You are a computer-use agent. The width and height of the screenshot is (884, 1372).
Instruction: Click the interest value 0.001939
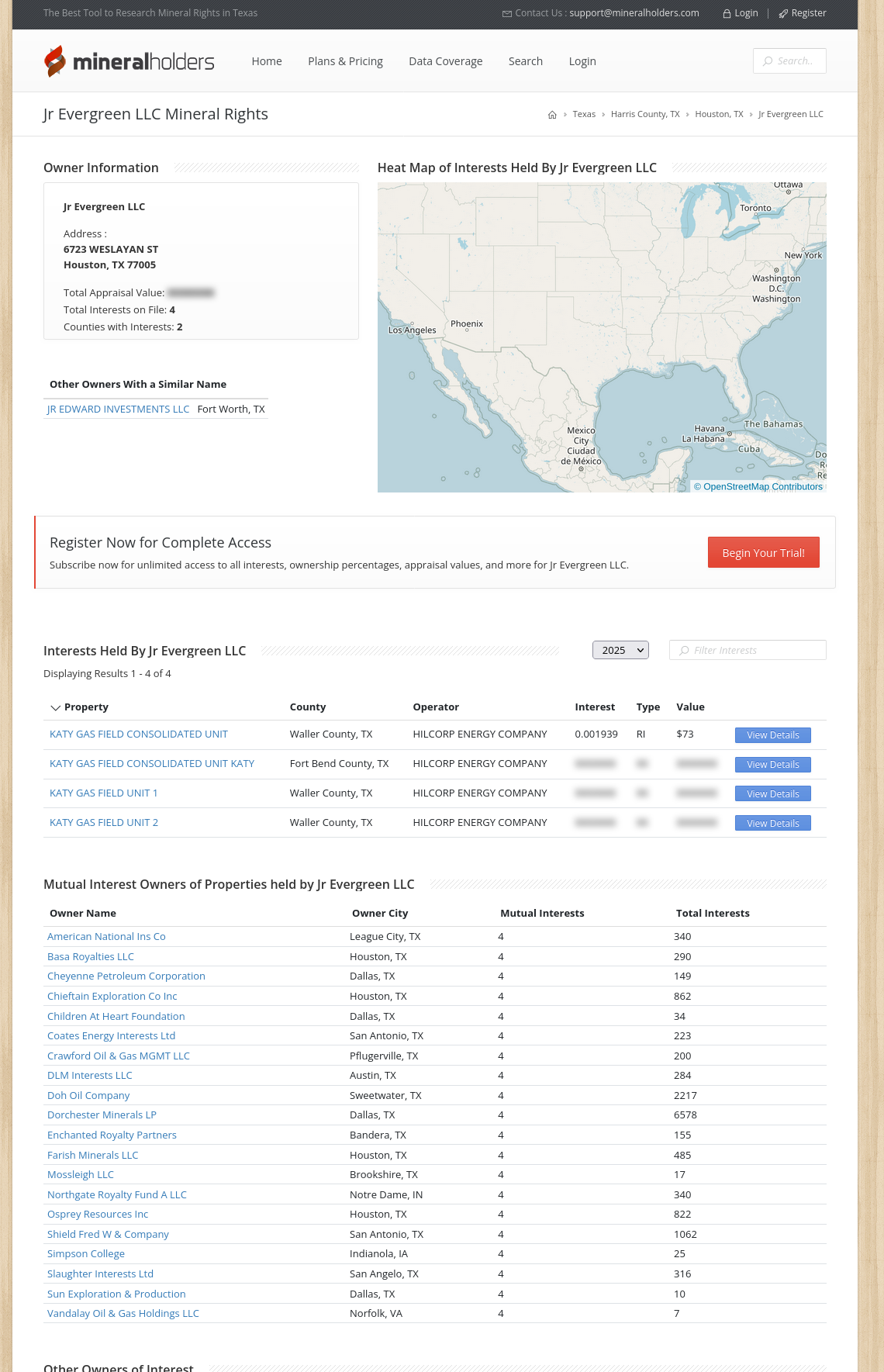coord(596,734)
